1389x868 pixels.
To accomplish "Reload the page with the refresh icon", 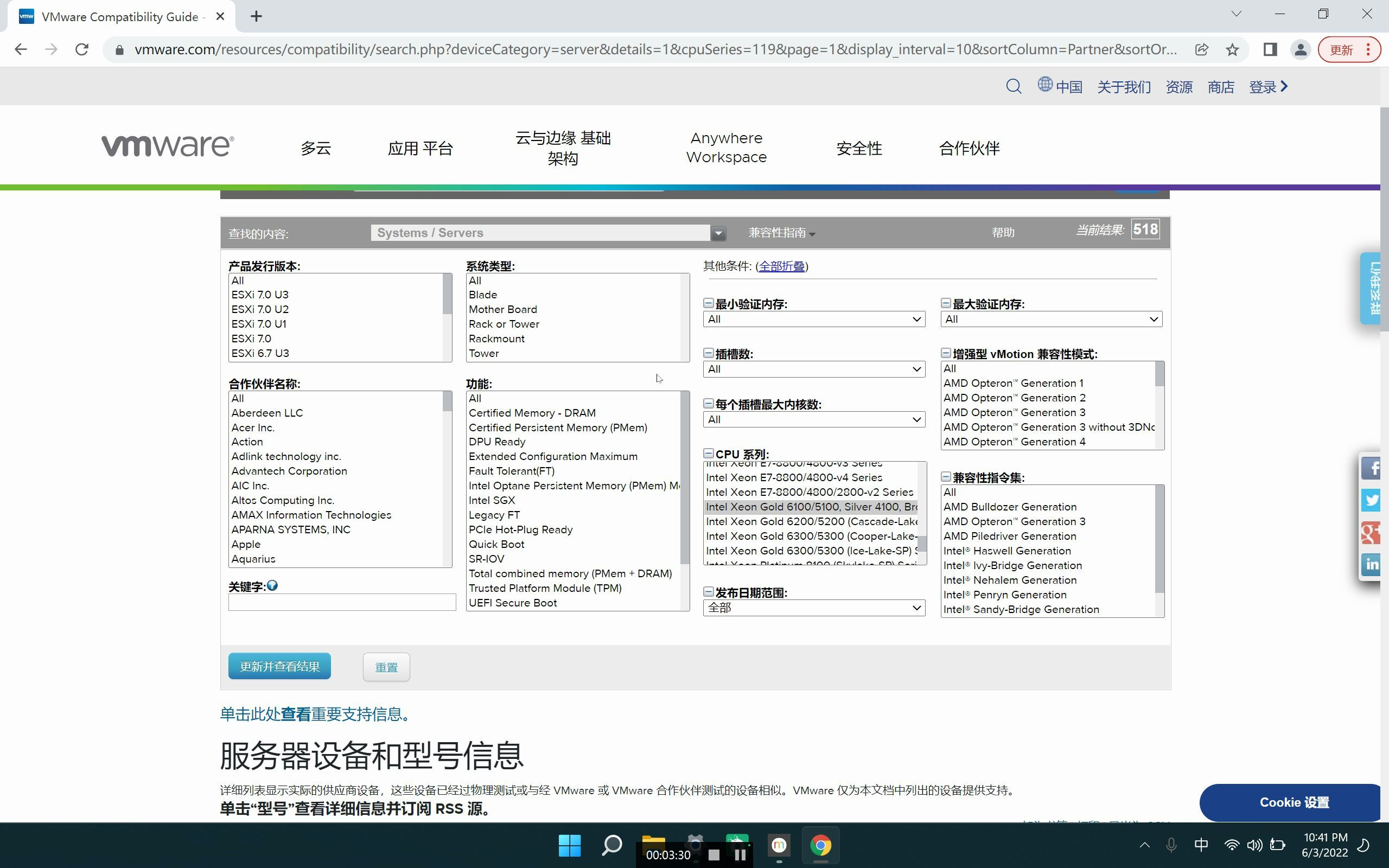I will 82,49.
